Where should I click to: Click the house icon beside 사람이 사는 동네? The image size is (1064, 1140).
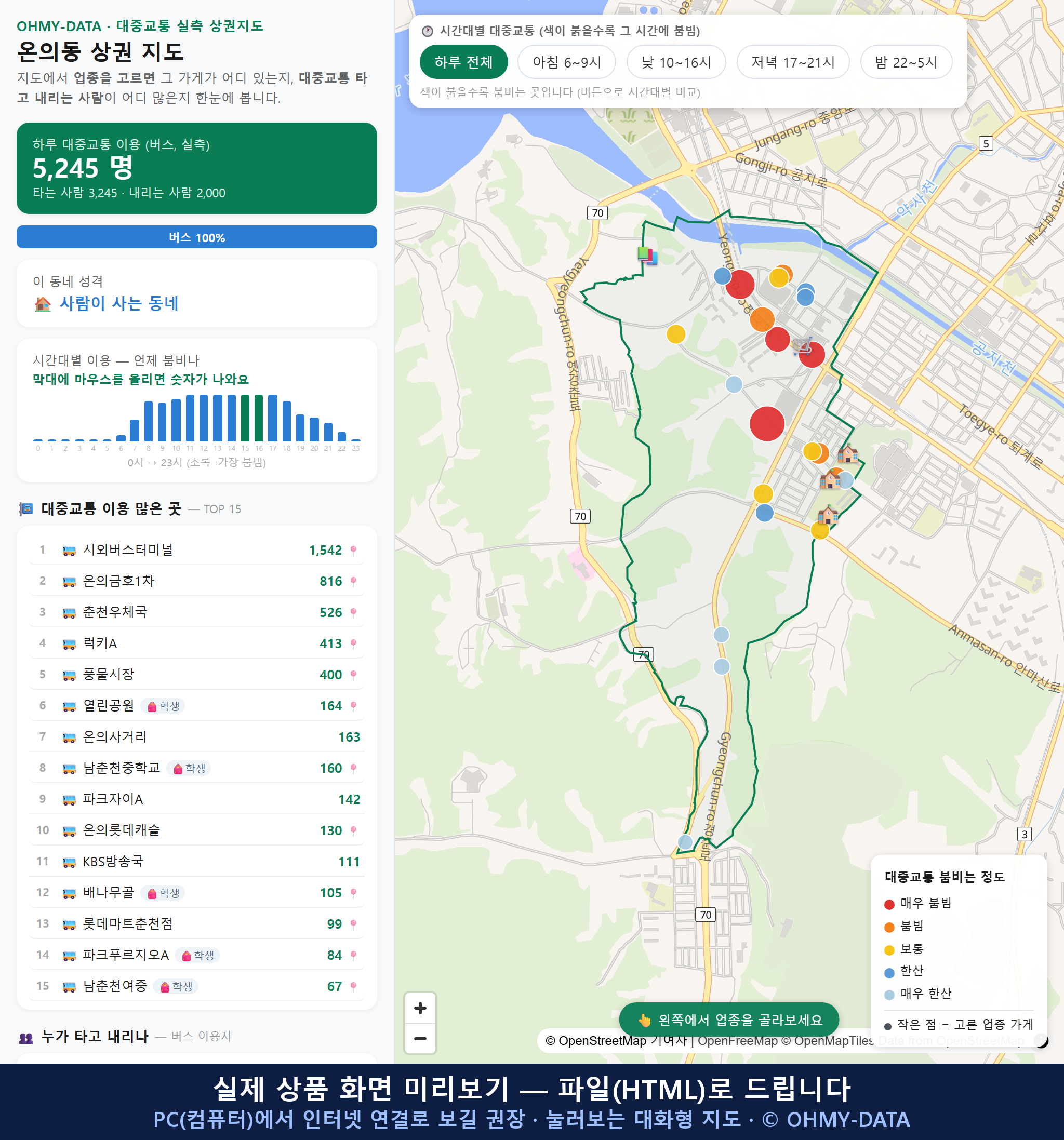[x=43, y=304]
